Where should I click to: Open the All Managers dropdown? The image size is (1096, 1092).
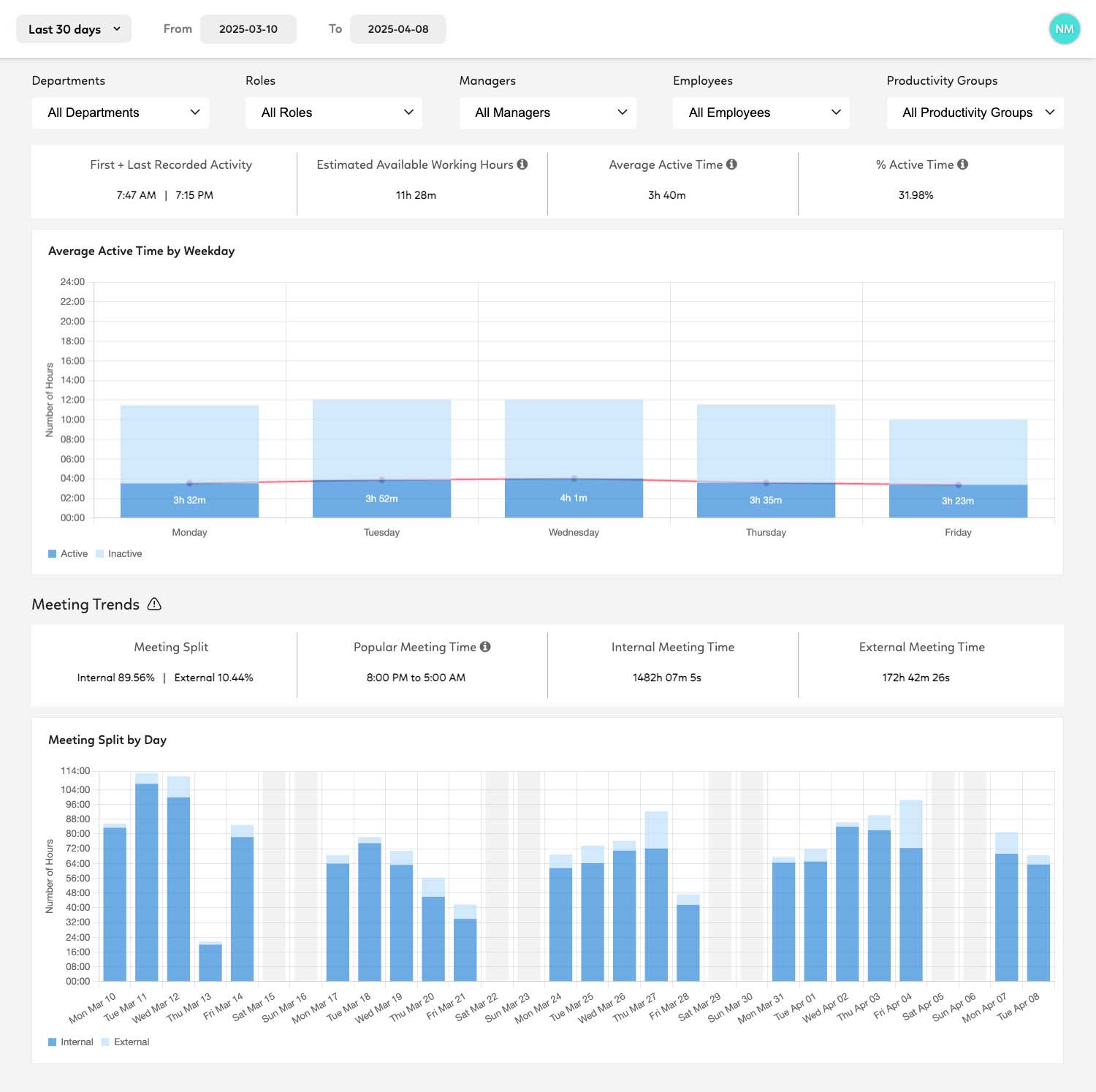[547, 113]
